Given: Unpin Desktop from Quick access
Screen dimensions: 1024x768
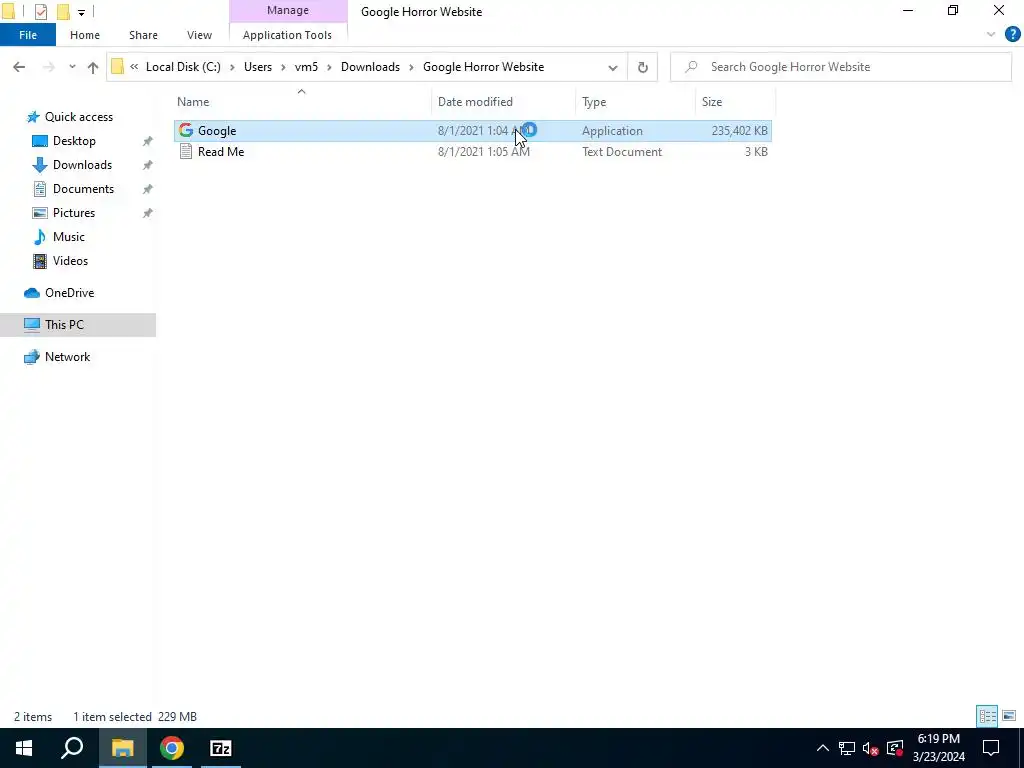Looking at the screenshot, I should coord(148,141).
